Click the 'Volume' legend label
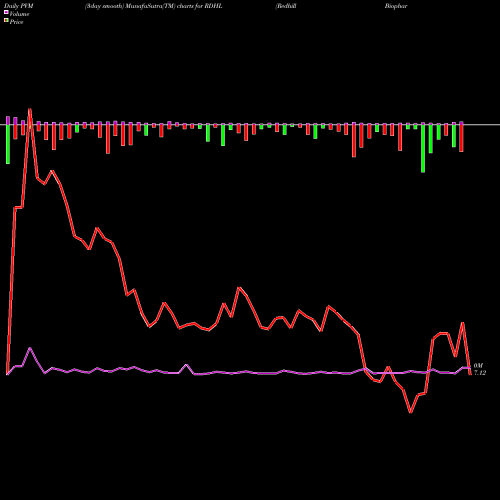This screenshot has height=500, width=500. (x=19, y=14)
